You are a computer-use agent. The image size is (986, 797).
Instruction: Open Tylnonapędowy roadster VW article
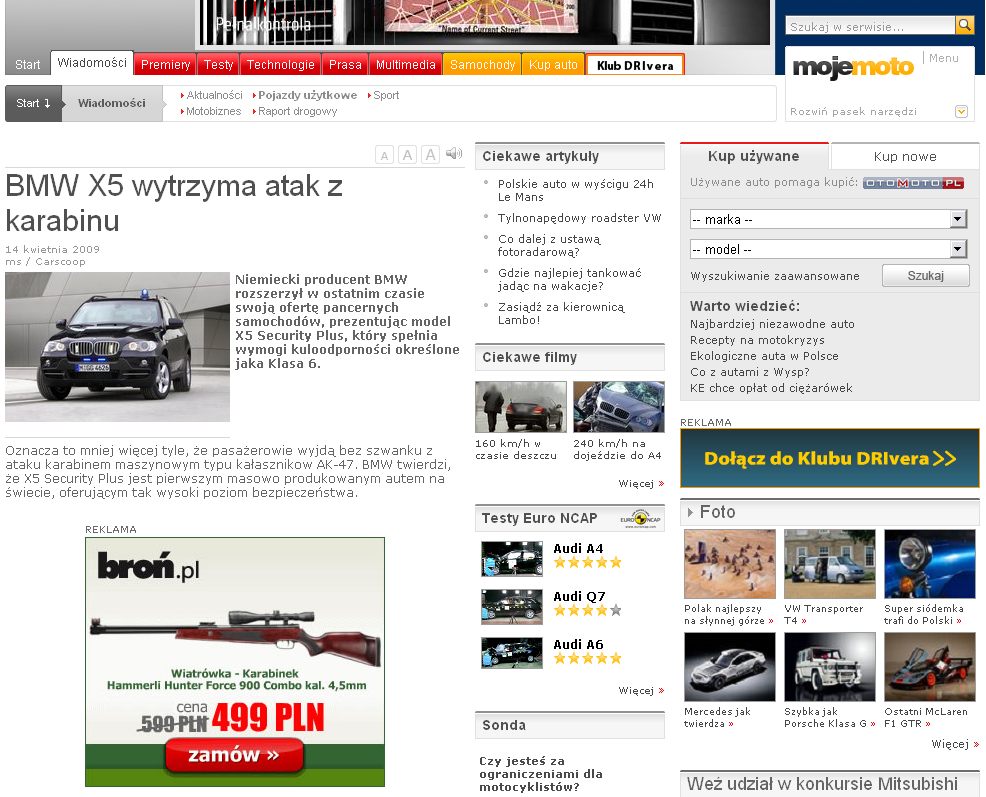coord(579,218)
